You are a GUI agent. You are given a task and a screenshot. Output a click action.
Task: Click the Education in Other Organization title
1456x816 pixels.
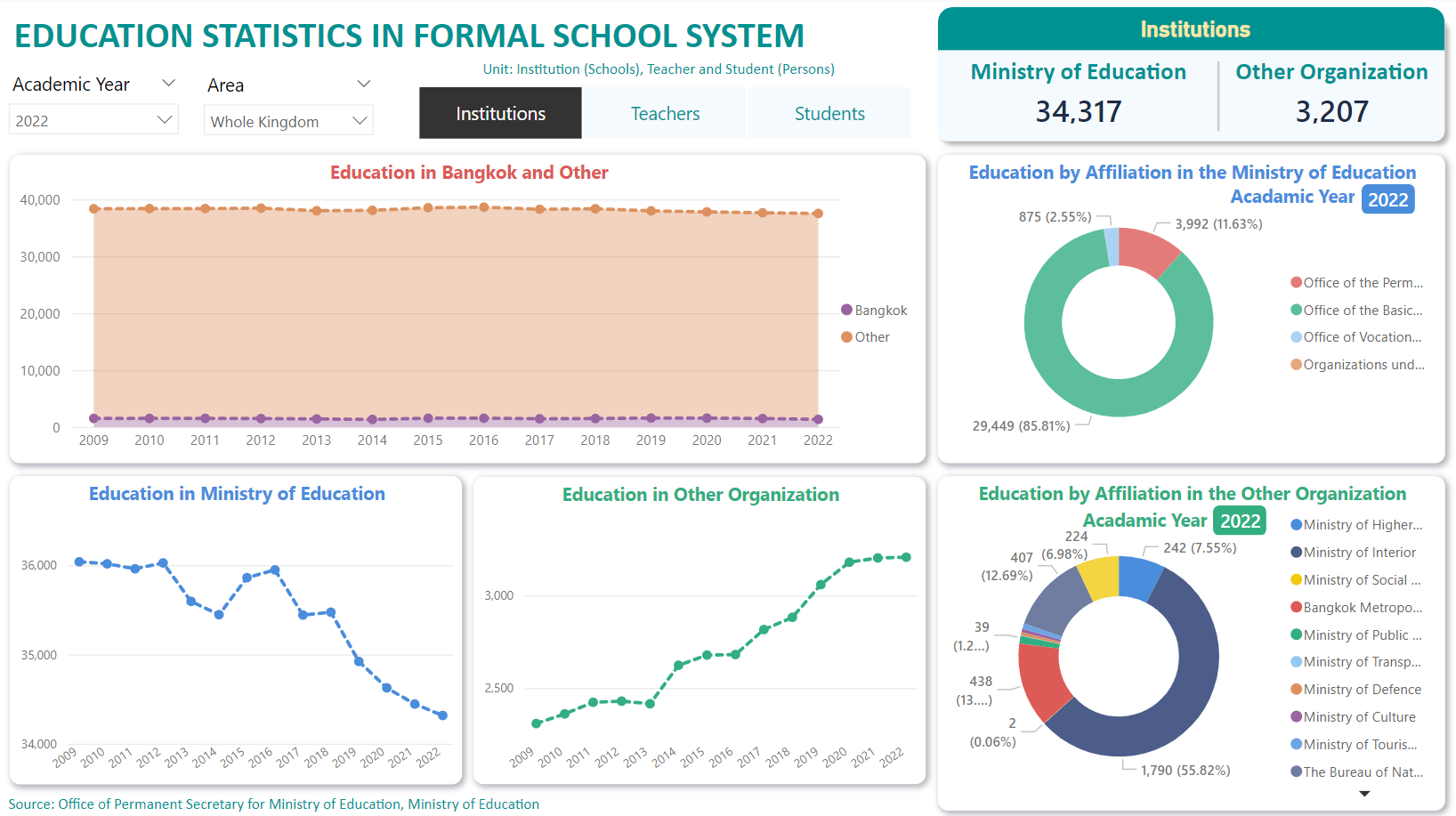[x=700, y=495]
